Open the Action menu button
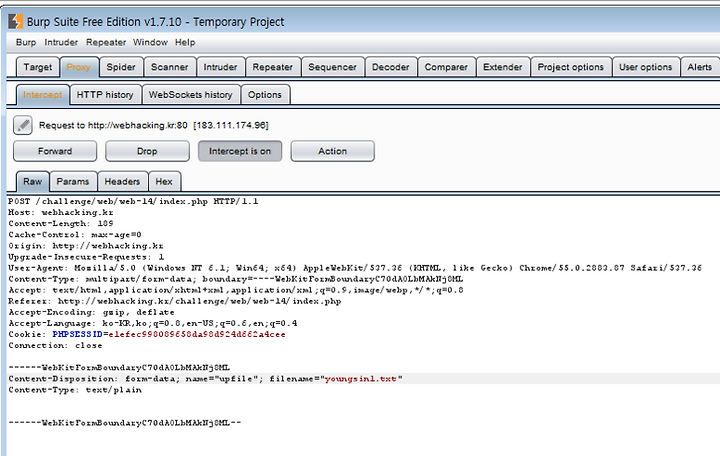Viewport: 720px width, 456px height. 332,151
